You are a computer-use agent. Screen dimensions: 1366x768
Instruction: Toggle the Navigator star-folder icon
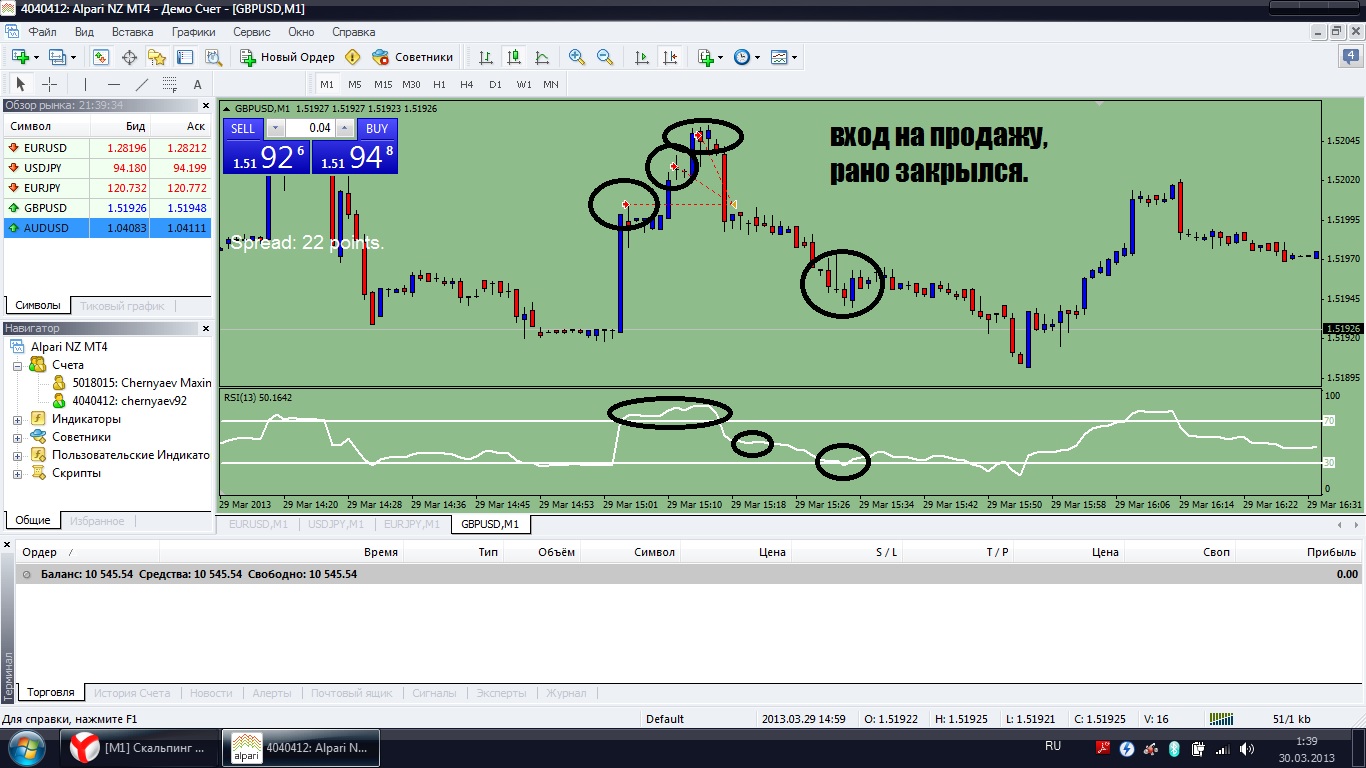(157, 57)
